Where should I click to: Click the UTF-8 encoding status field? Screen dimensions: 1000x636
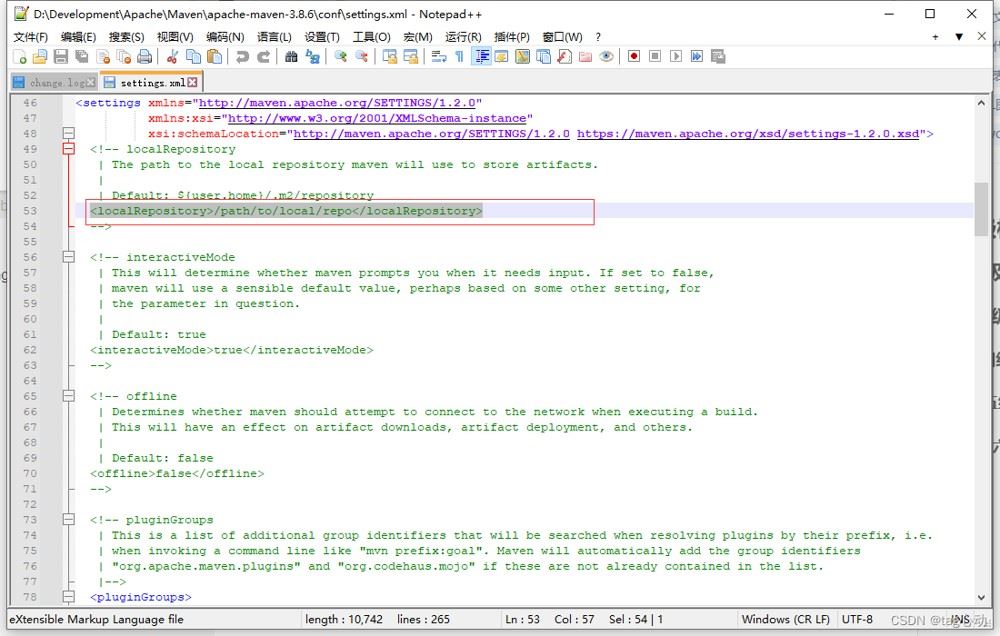click(857, 619)
